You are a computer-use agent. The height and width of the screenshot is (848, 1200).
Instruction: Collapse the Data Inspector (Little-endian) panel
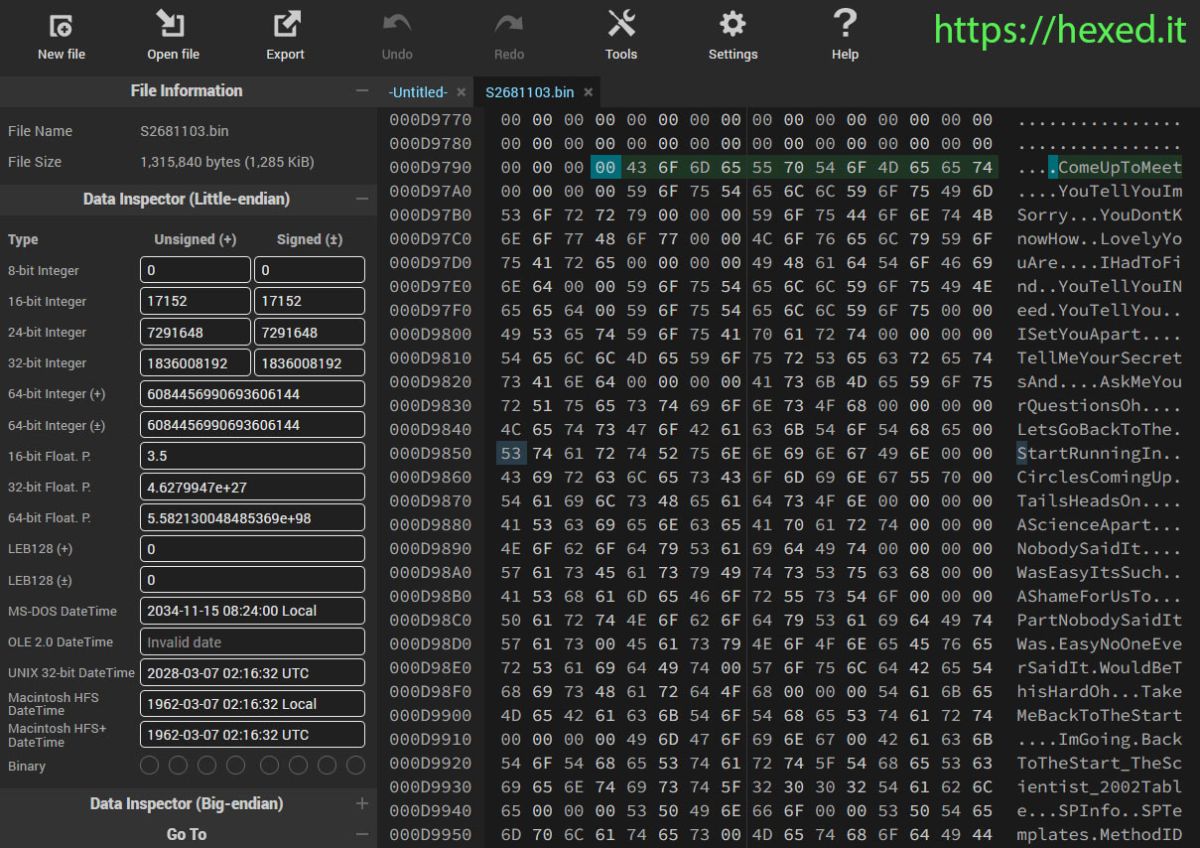pyautogui.click(x=362, y=199)
